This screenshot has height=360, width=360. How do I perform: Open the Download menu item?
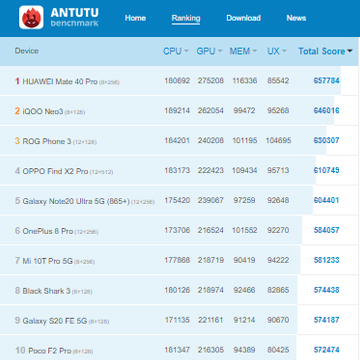pyautogui.click(x=243, y=18)
